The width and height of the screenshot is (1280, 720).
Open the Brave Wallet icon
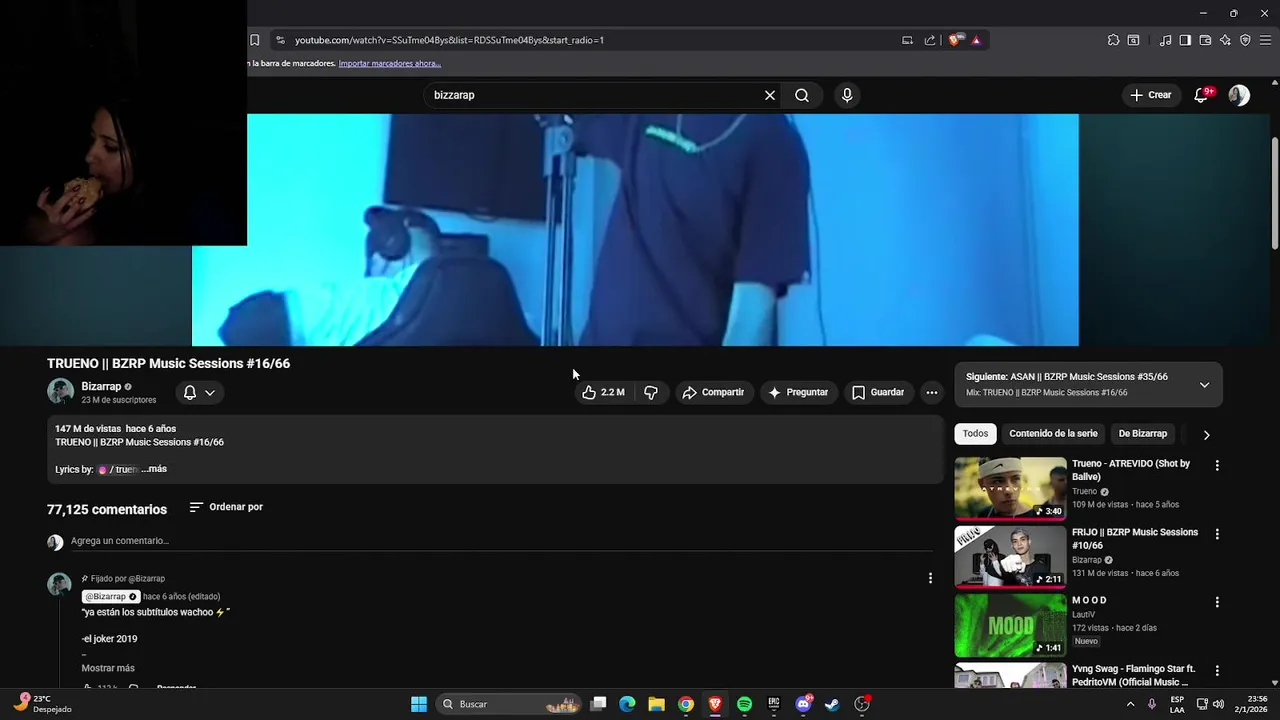click(1205, 40)
